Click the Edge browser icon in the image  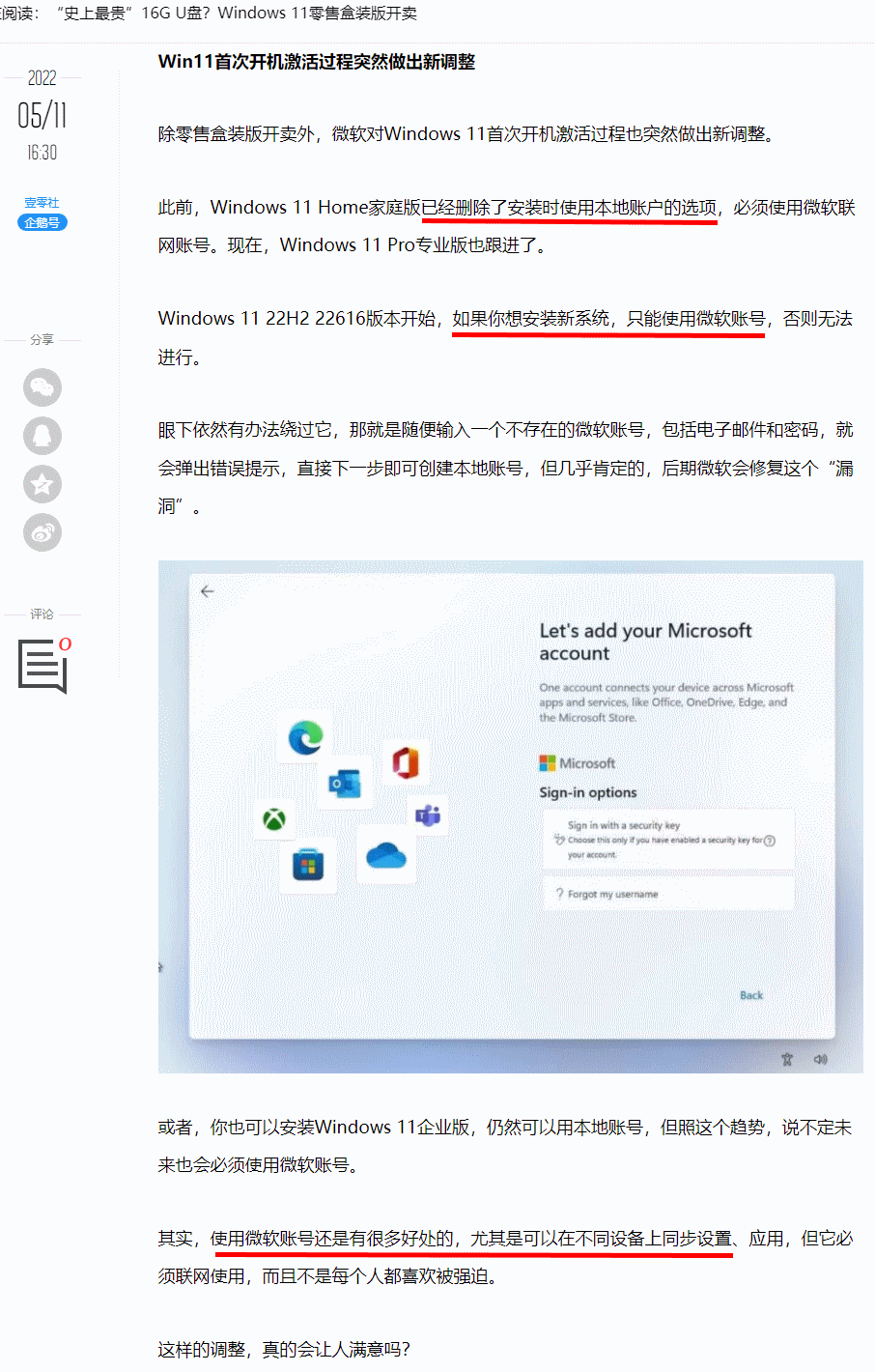tap(306, 738)
